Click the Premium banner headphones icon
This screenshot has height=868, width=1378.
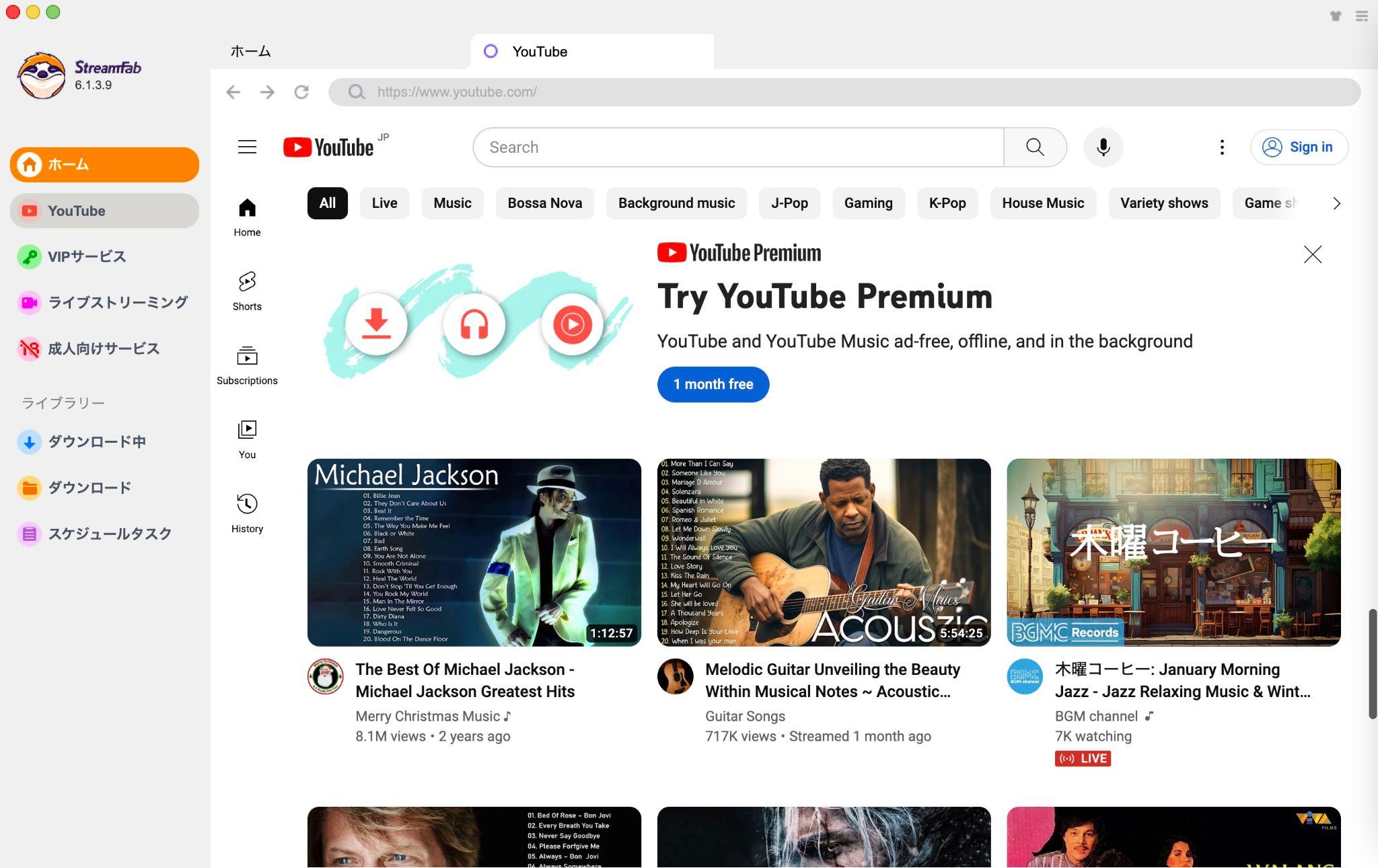pos(474,324)
